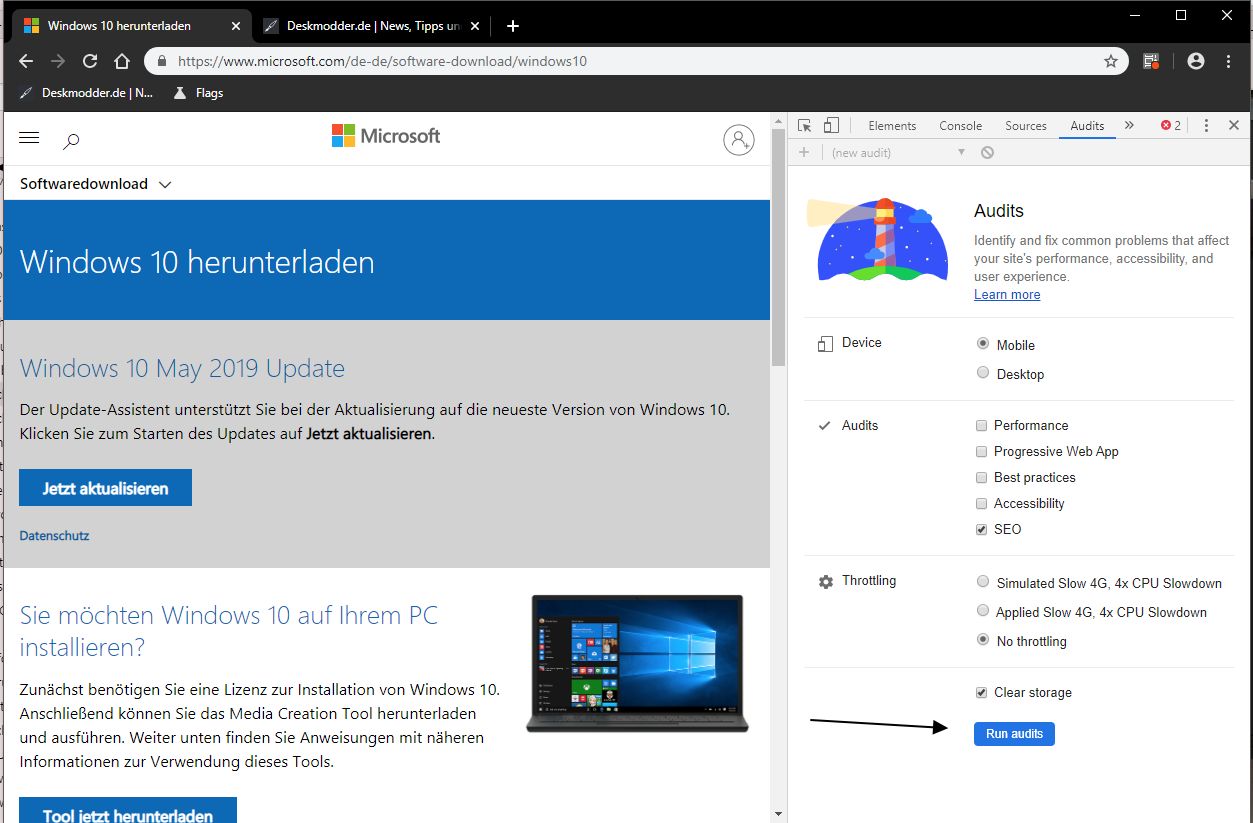Screen dimensions: 1253x823
Task: Click the Run audits button
Action: click(1014, 733)
